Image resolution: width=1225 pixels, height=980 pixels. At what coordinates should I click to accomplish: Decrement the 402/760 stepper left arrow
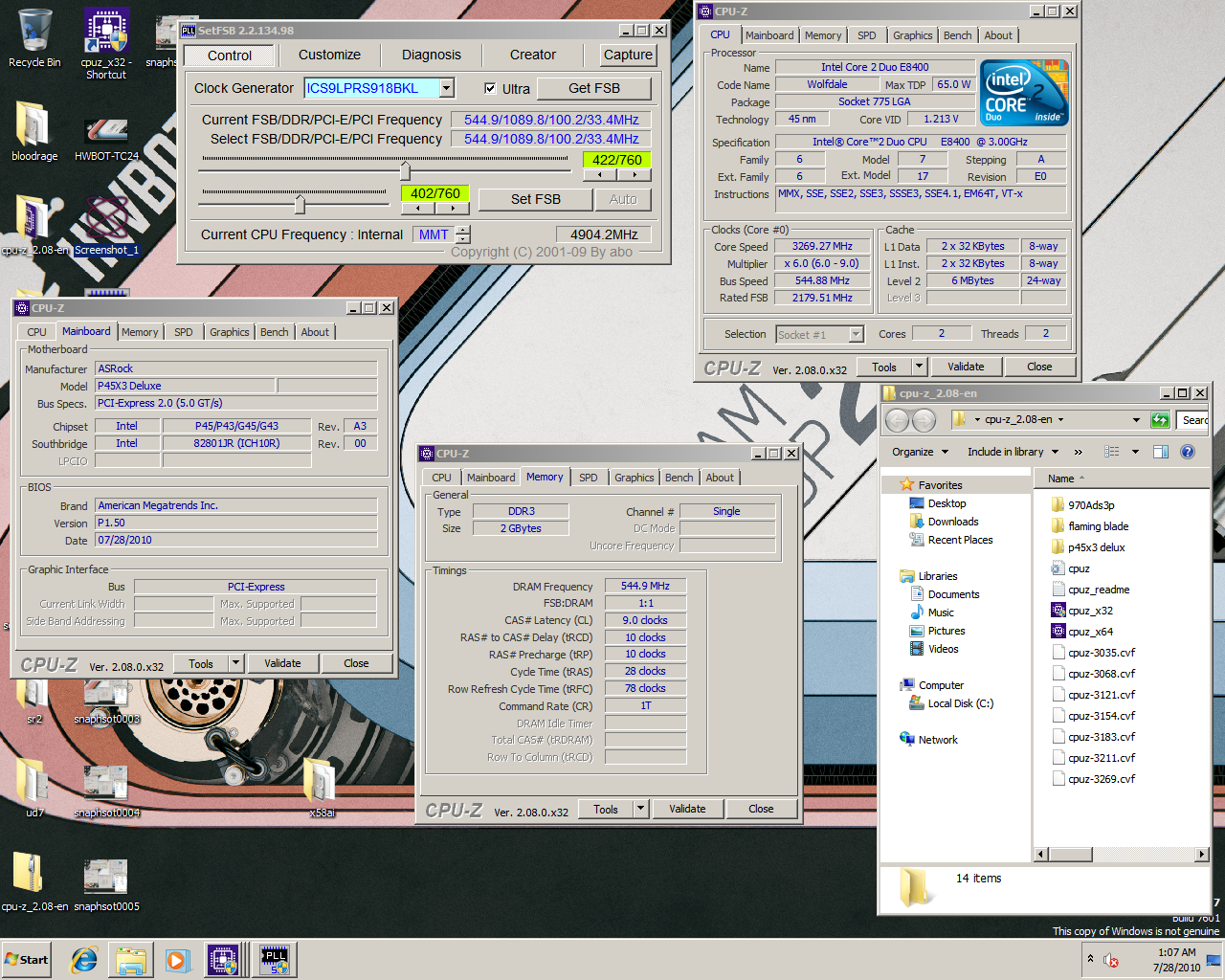click(x=419, y=208)
